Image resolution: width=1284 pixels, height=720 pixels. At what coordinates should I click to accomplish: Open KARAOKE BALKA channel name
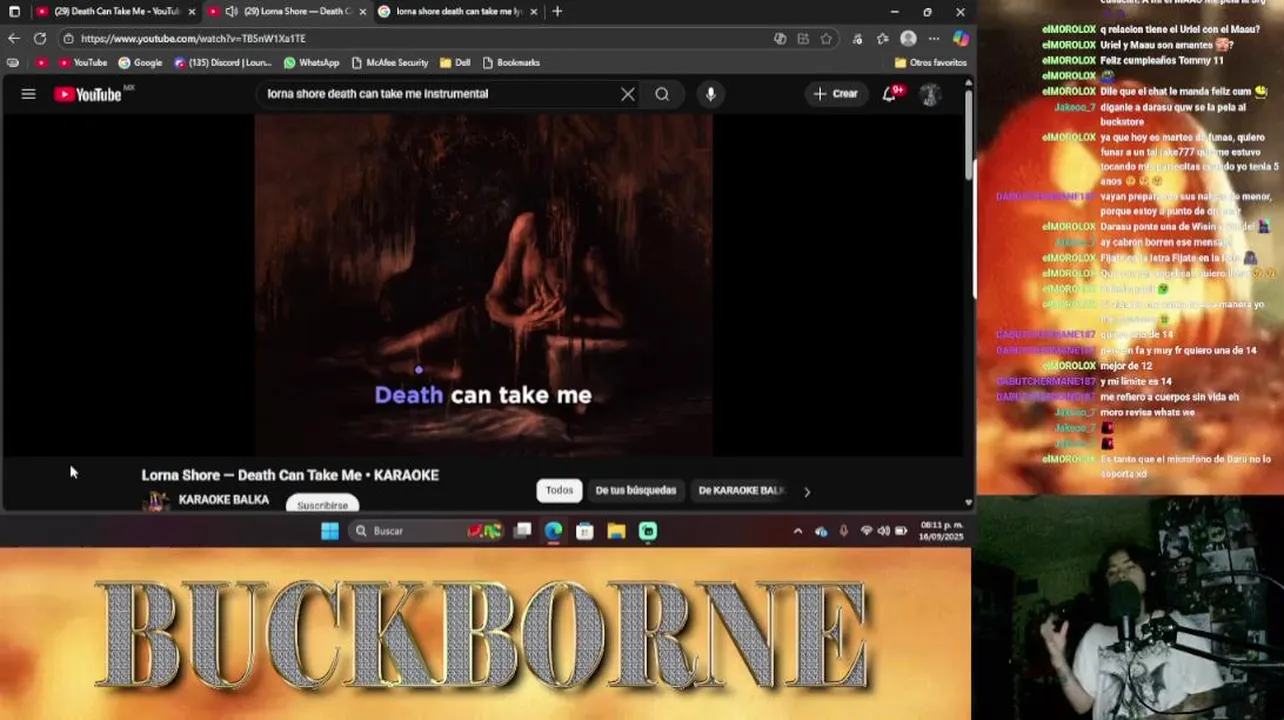[x=223, y=500]
